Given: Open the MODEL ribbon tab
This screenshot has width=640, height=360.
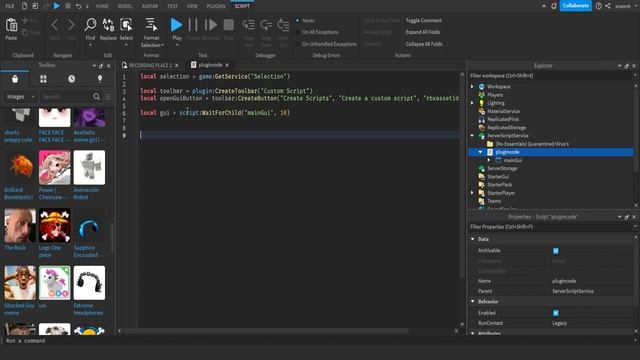Looking at the screenshot, I should (125, 6).
